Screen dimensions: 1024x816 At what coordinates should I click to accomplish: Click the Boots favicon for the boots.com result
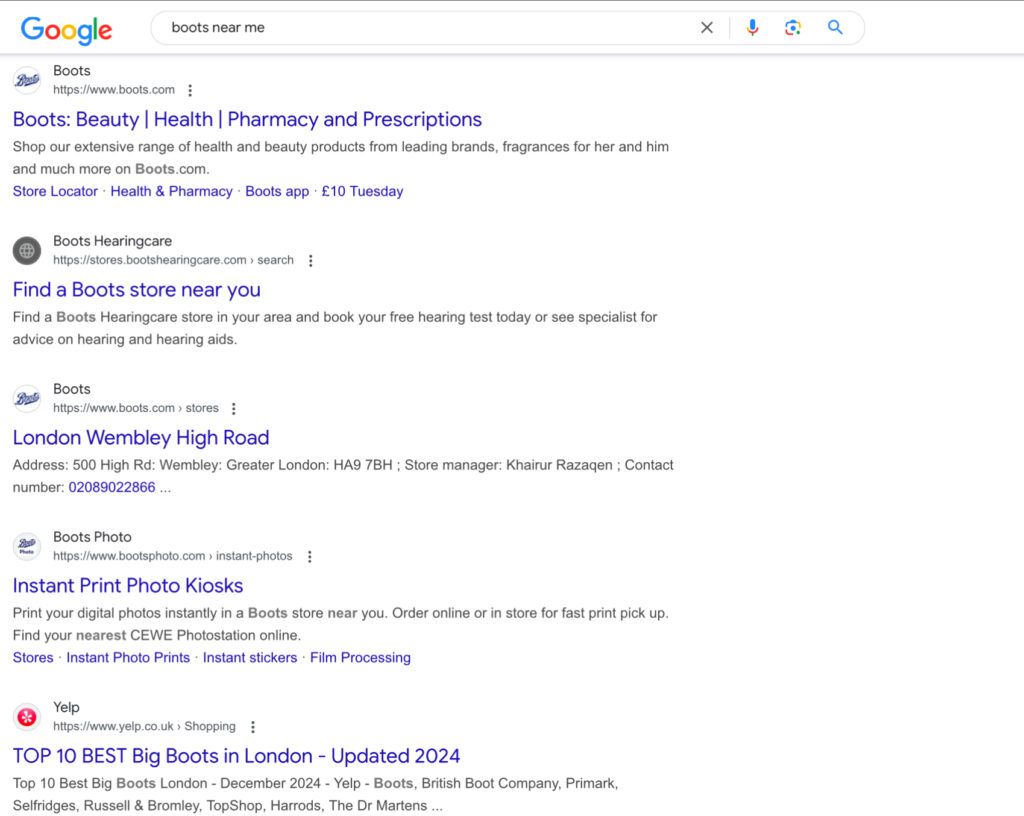pyautogui.click(x=27, y=80)
